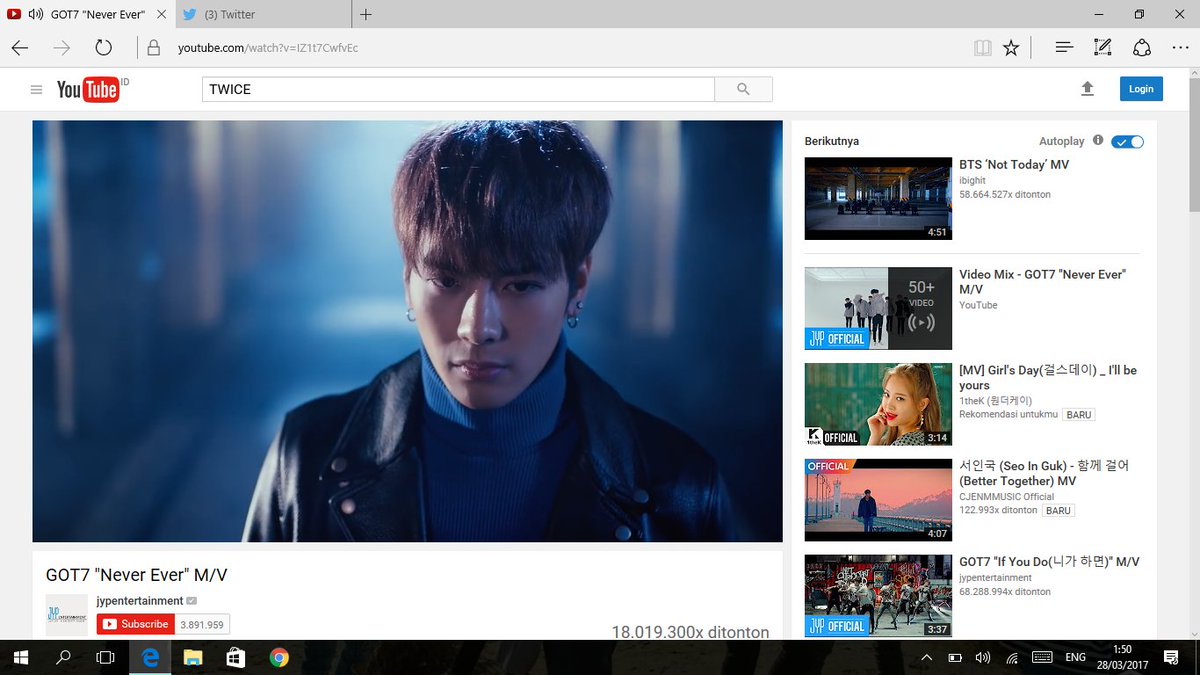
Task: Click the search magnifier button
Action: pyautogui.click(x=743, y=89)
